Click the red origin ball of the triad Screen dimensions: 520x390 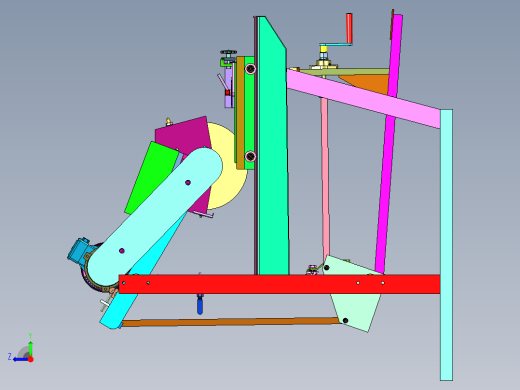tap(31, 359)
